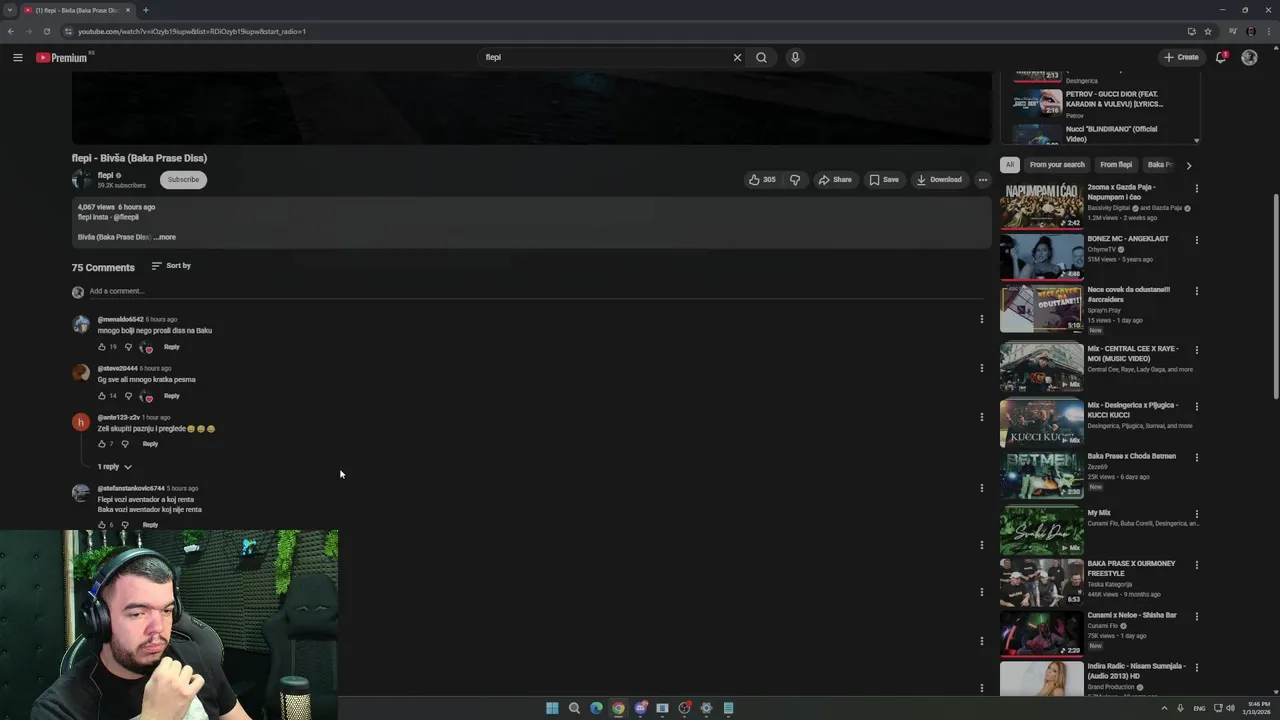The image size is (1280, 720).
Task: Focus the browser address bar
Action: (x=620, y=31)
